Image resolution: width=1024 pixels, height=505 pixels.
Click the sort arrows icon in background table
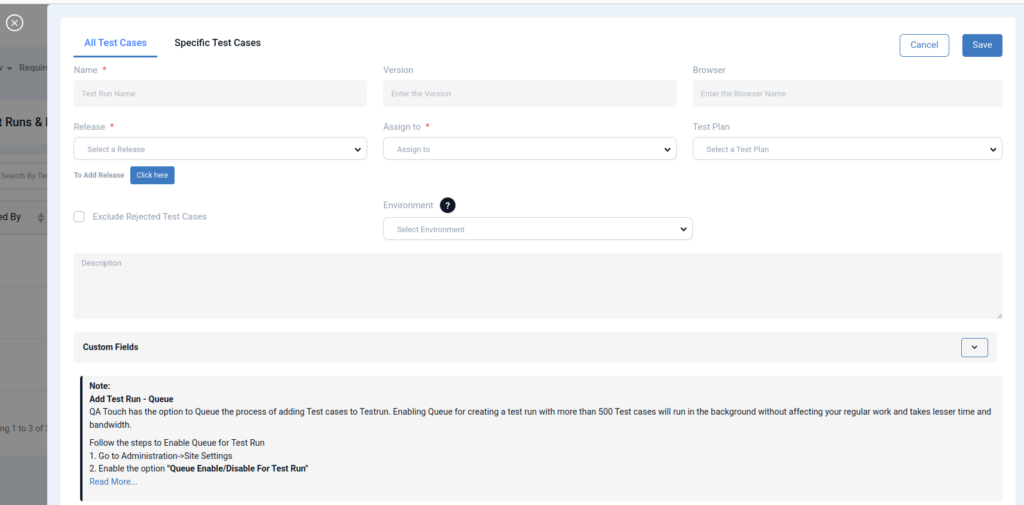point(41,217)
